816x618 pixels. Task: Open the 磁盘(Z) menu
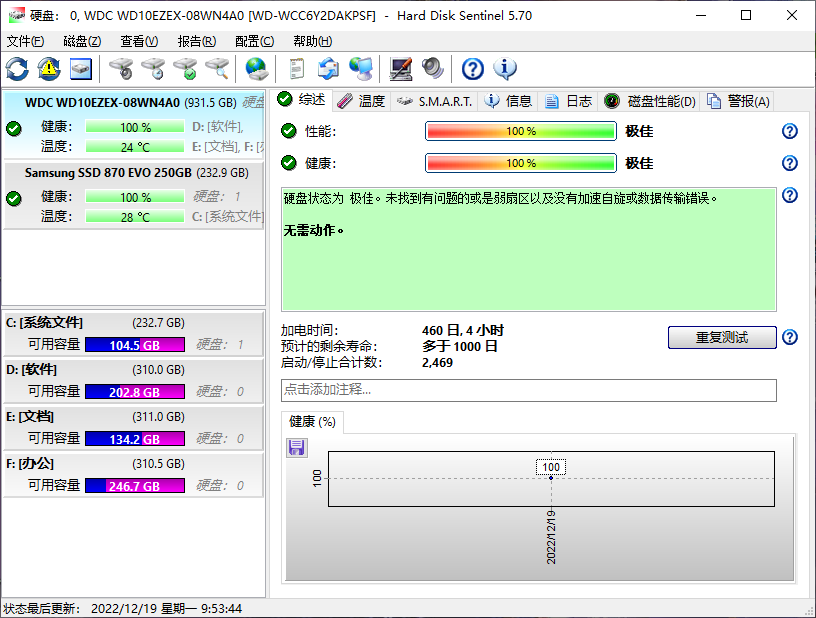pos(82,41)
